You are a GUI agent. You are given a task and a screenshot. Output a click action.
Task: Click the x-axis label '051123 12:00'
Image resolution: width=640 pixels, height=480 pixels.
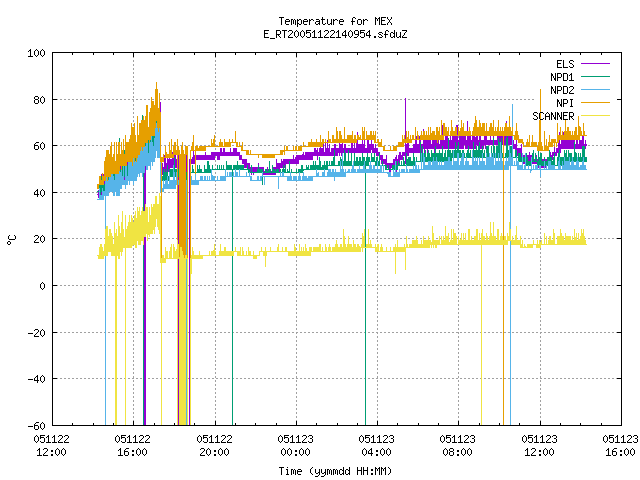tap(539, 445)
